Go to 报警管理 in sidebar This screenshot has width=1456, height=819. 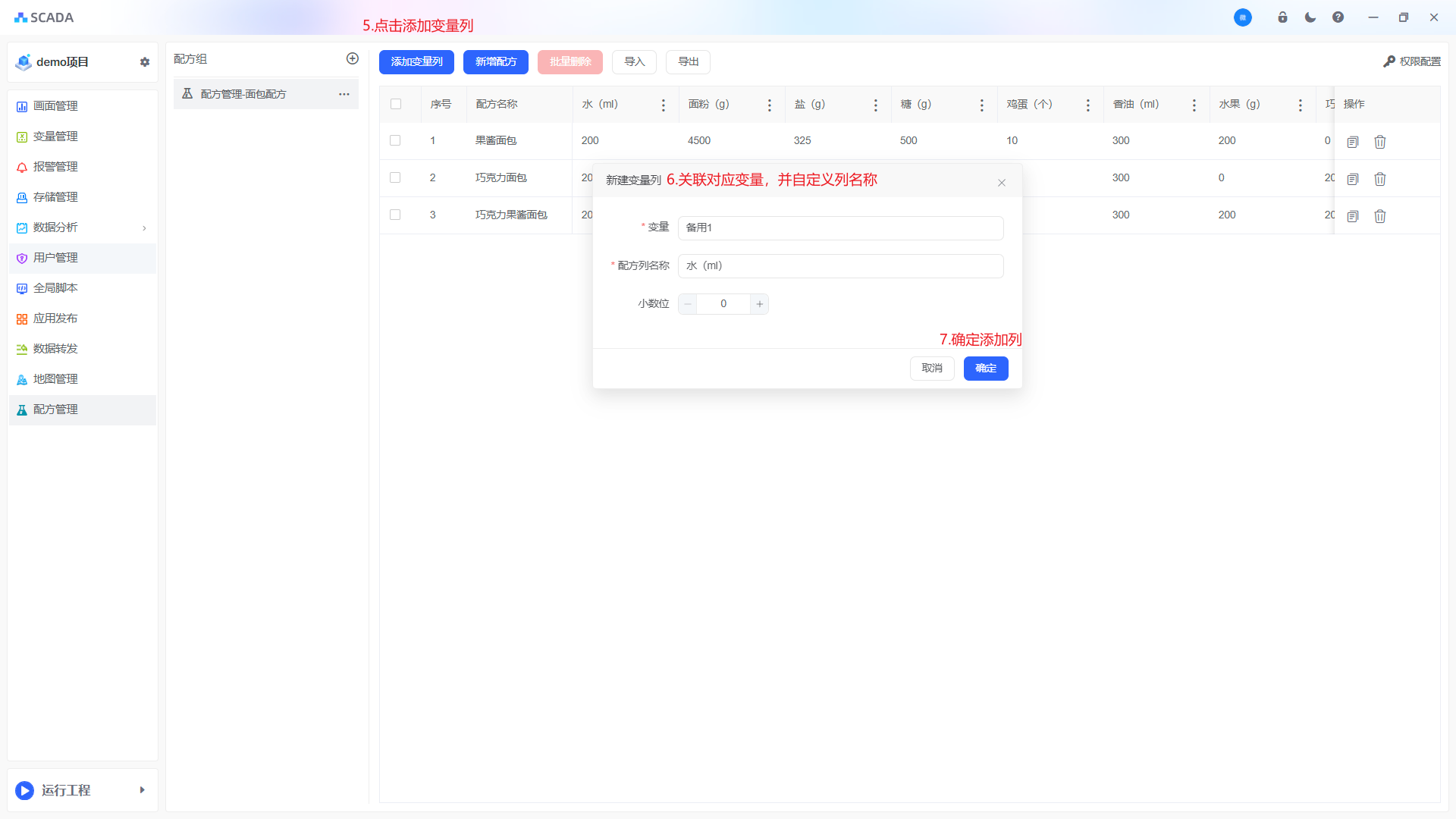[x=55, y=167]
